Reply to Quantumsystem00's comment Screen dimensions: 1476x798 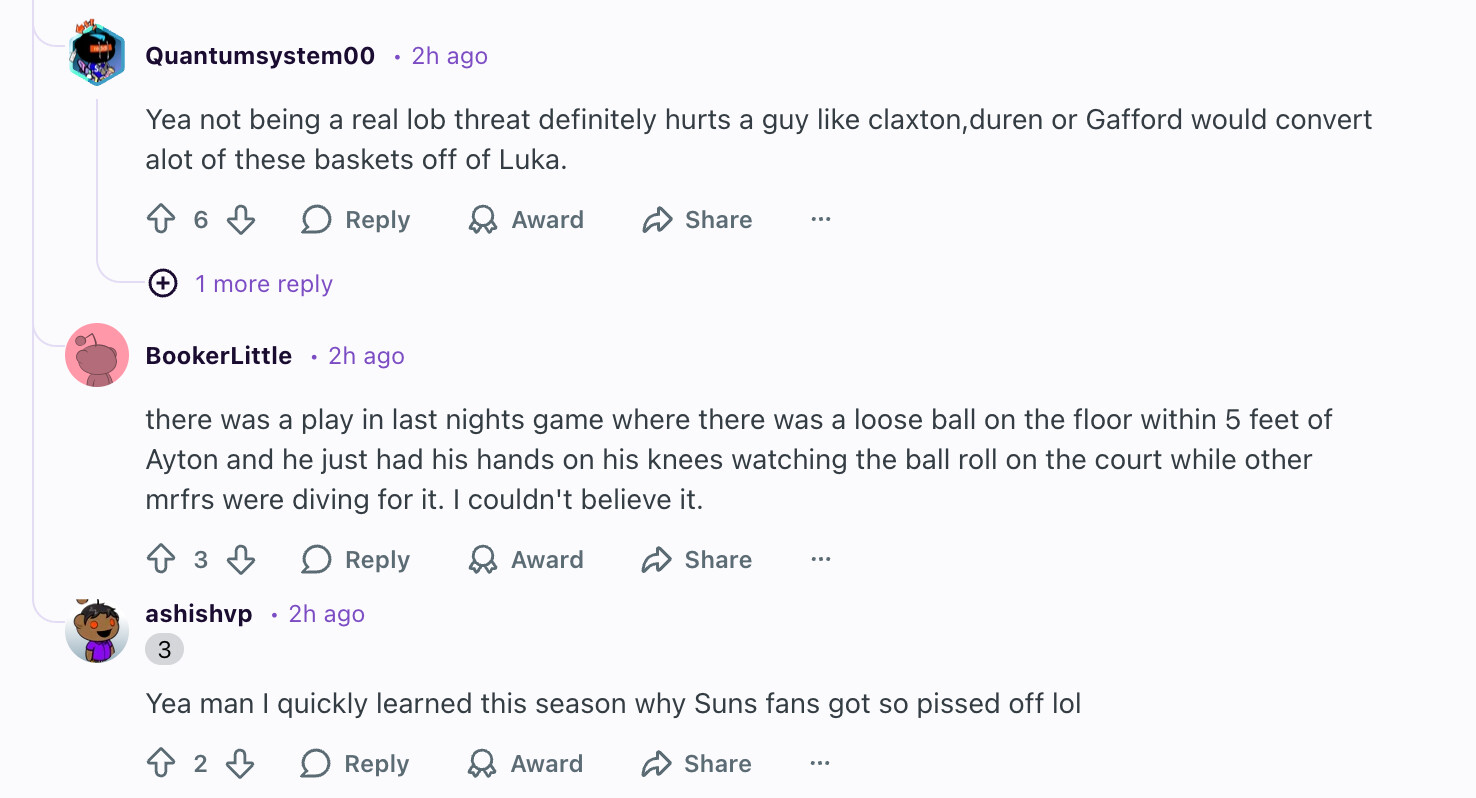[x=356, y=220]
